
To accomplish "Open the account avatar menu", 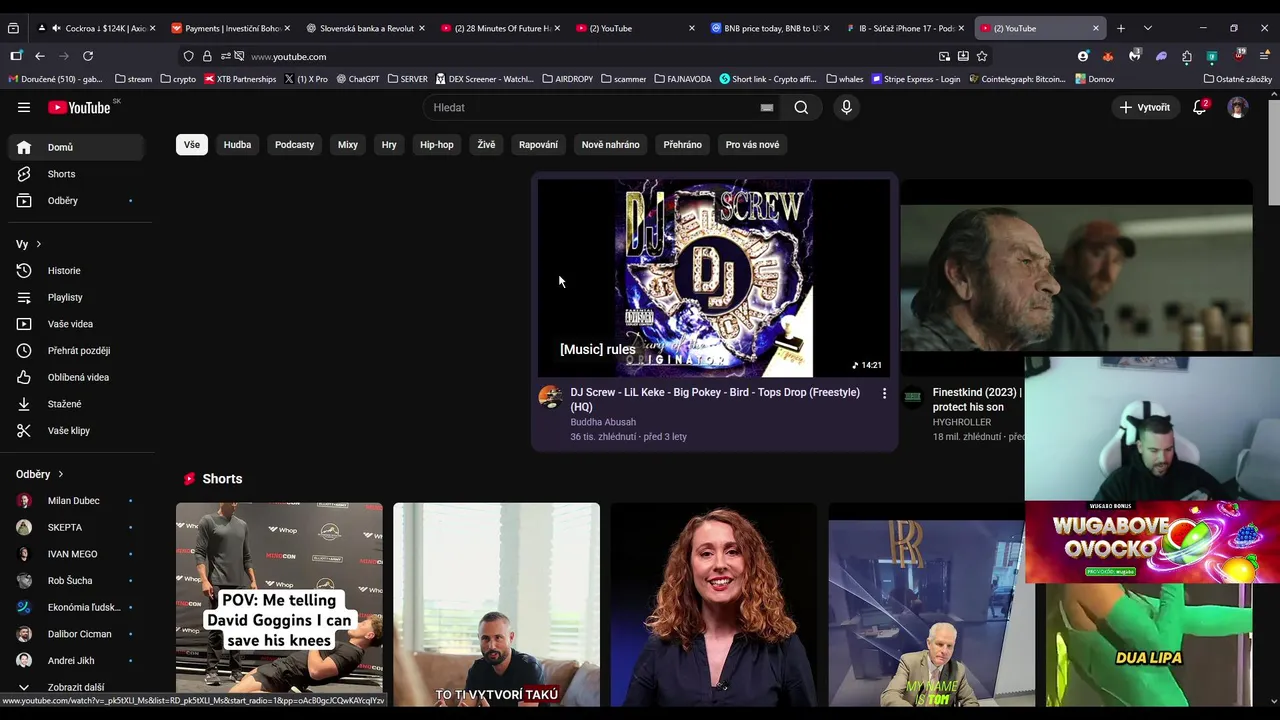I will (1238, 107).
